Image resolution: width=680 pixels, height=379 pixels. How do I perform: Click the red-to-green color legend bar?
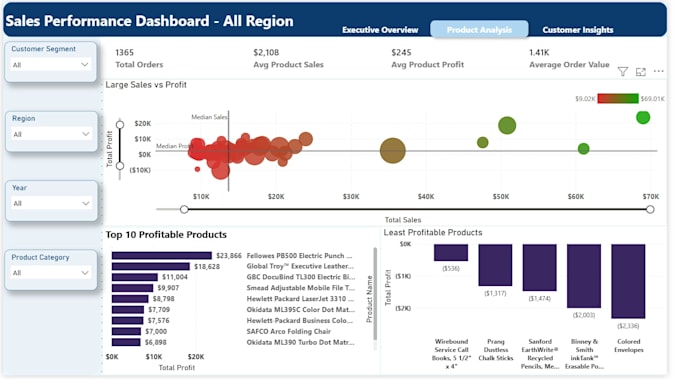coord(618,98)
